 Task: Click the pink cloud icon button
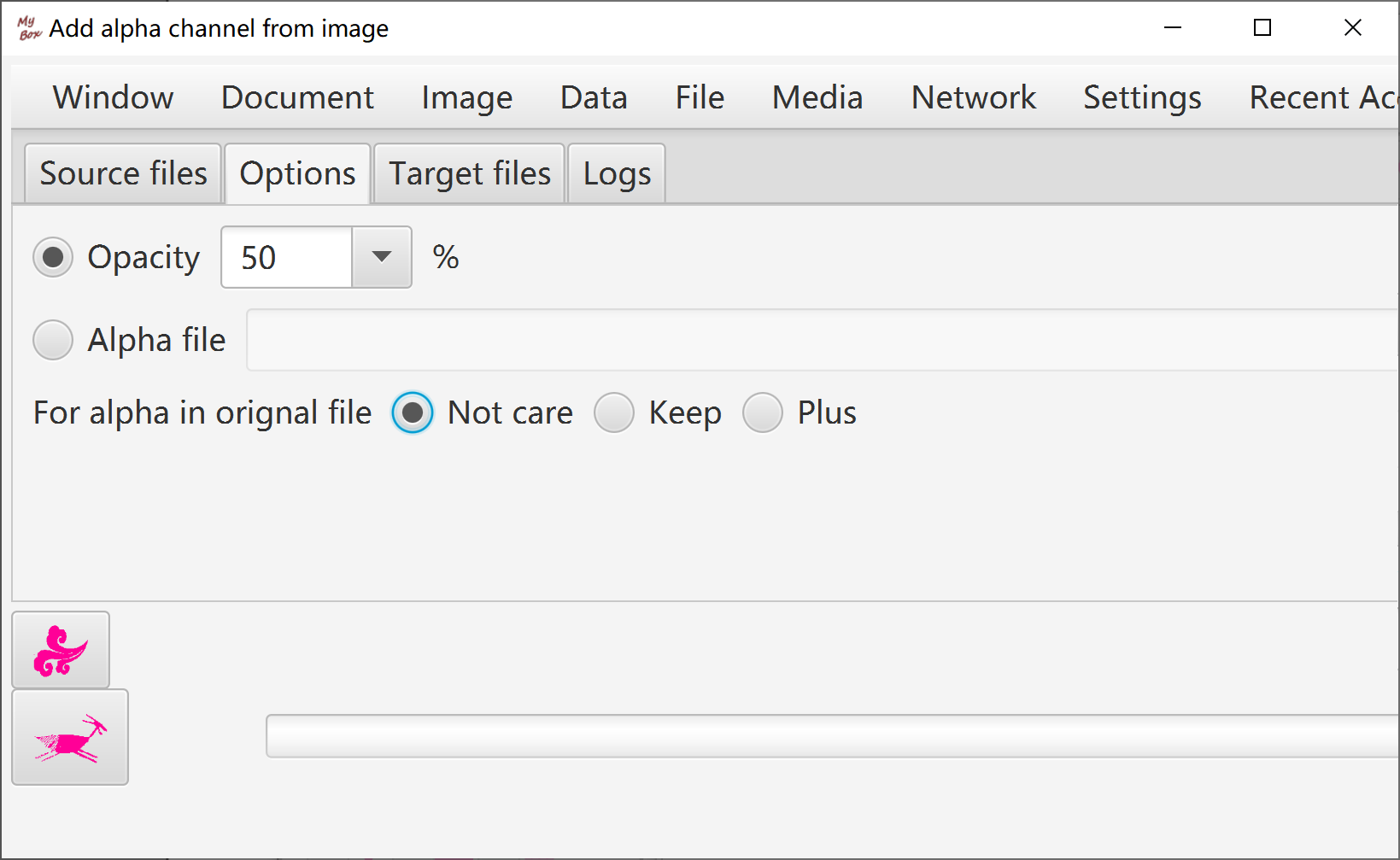(x=61, y=650)
